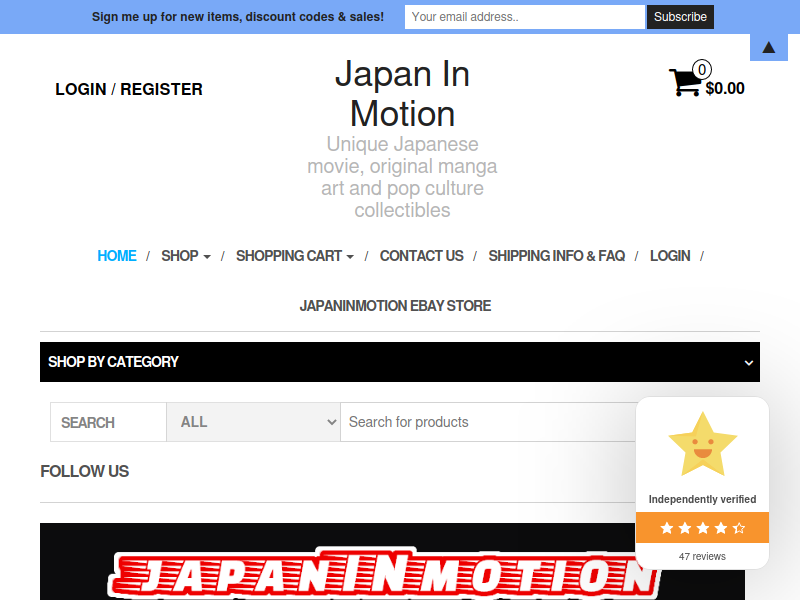Open the Shop dropdown menu
800x600 pixels.
186,256
